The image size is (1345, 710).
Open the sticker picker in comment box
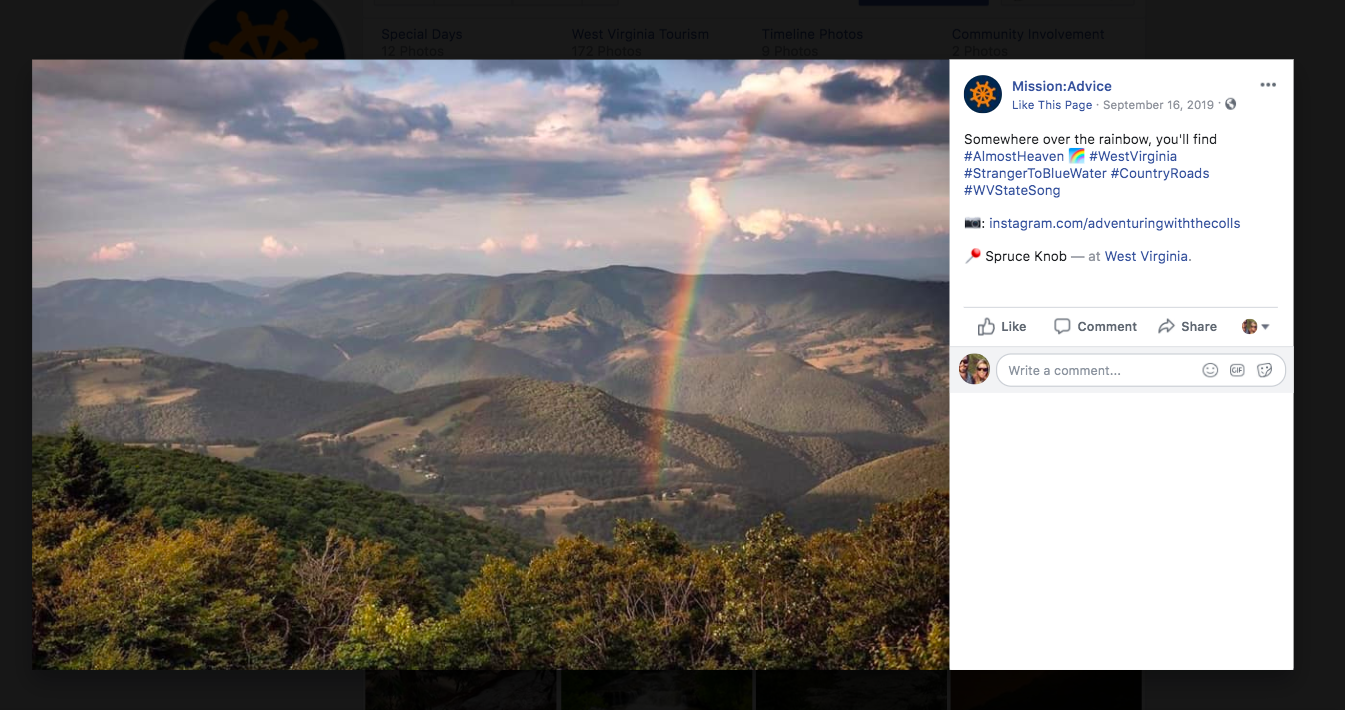click(1264, 370)
